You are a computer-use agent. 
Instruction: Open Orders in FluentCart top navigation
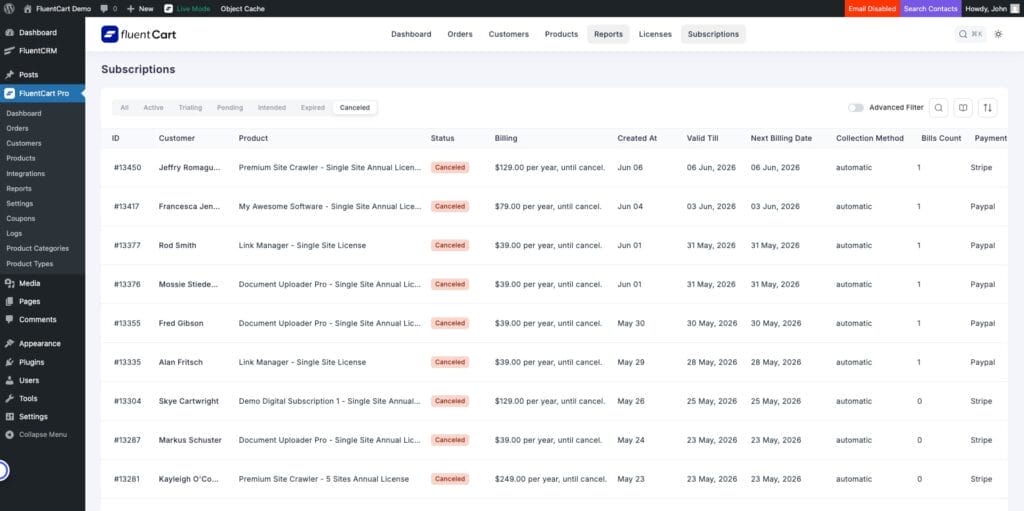pos(460,34)
